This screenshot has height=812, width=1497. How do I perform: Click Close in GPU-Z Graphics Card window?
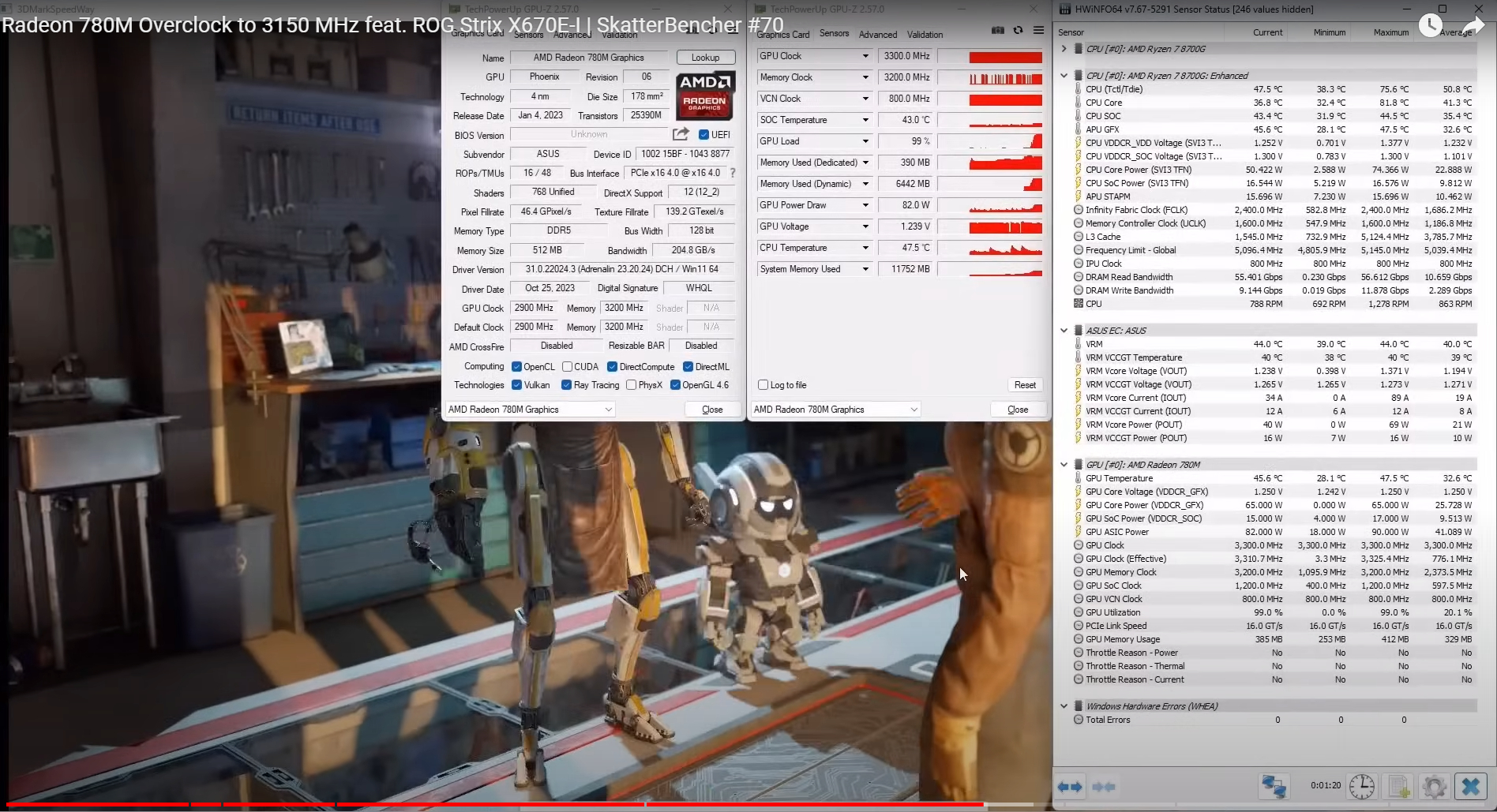click(712, 410)
